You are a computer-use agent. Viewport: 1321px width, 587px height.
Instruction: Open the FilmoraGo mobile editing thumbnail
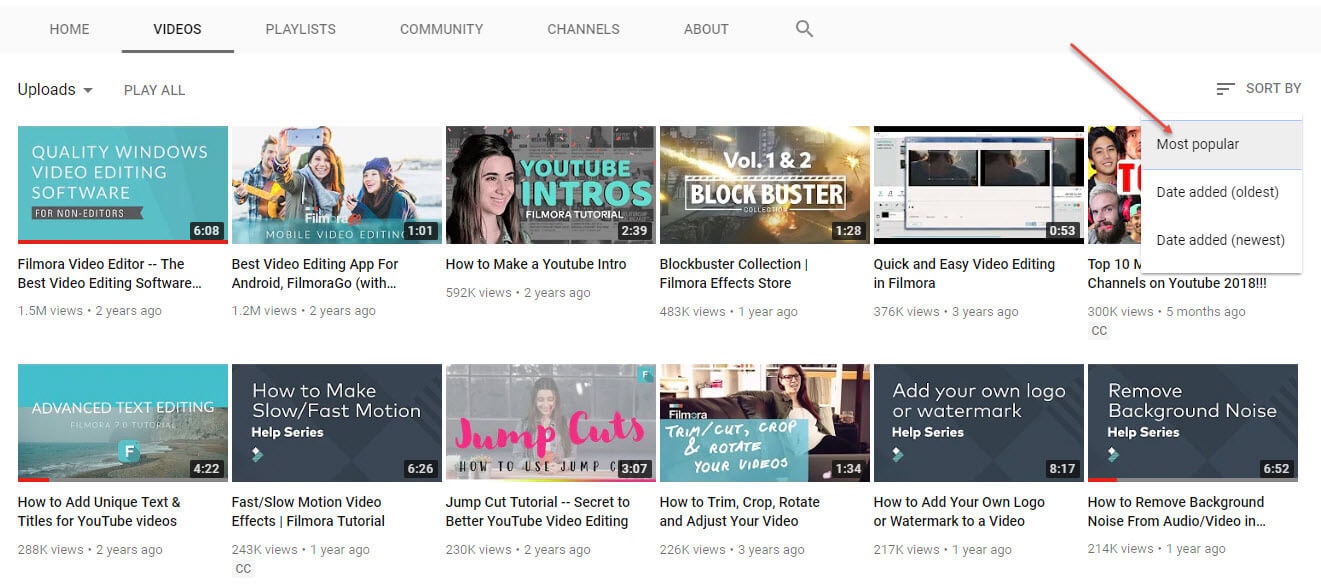click(337, 185)
